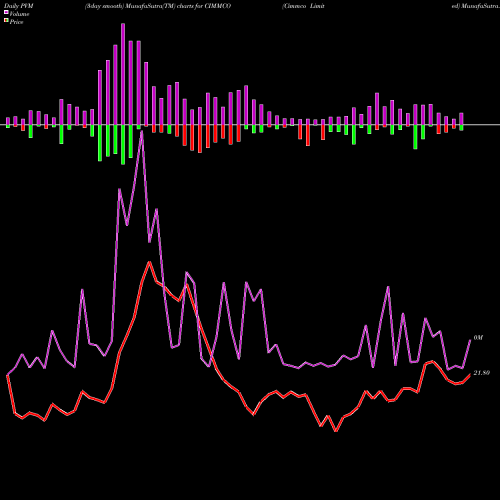Click the red-green Price legend swatch
Viewport: 500px width, 500px height.
pos(6,20)
